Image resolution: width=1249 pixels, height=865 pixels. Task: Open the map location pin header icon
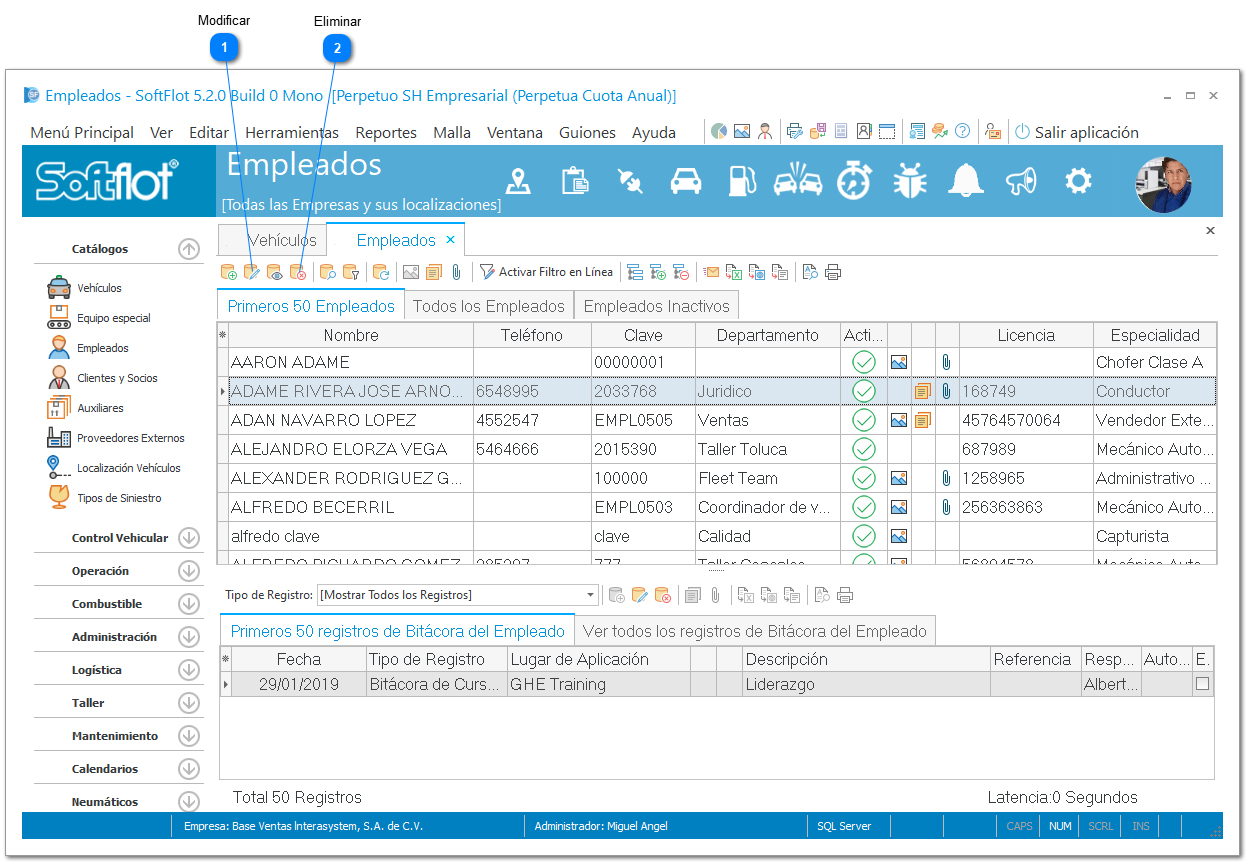pyautogui.click(x=518, y=181)
